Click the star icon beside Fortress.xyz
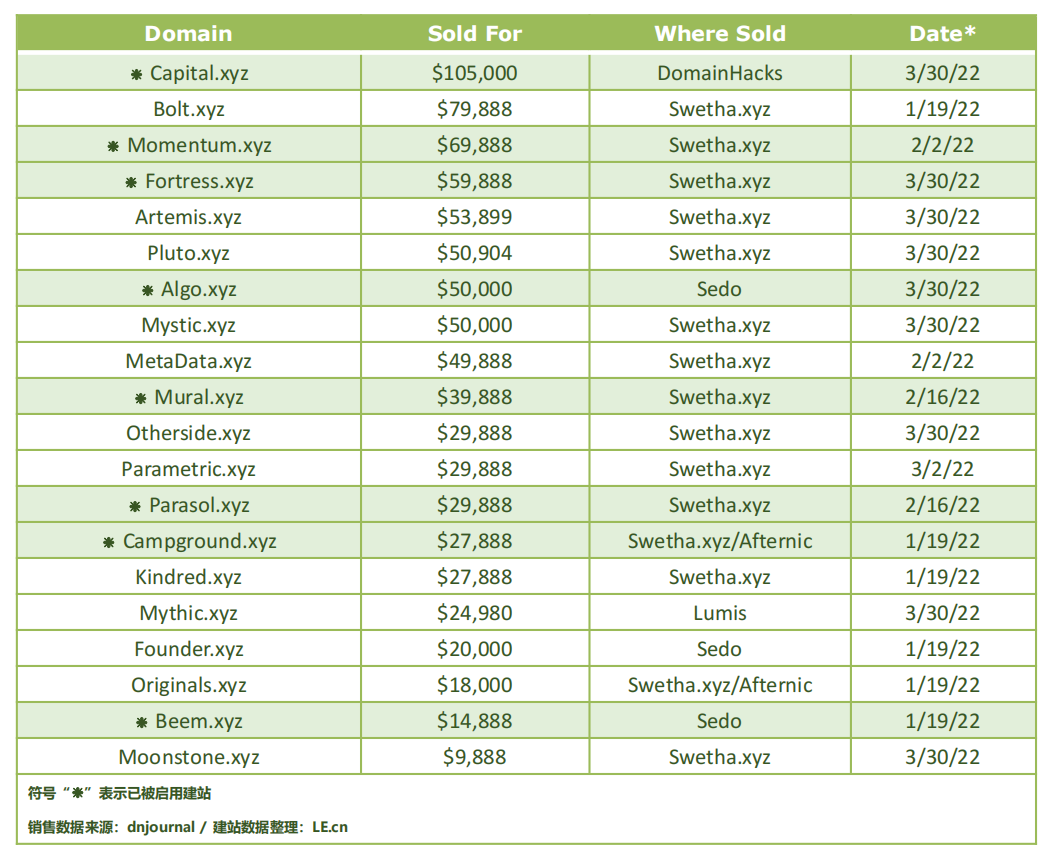The height and width of the screenshot is (857, 1056). point(131,182)
